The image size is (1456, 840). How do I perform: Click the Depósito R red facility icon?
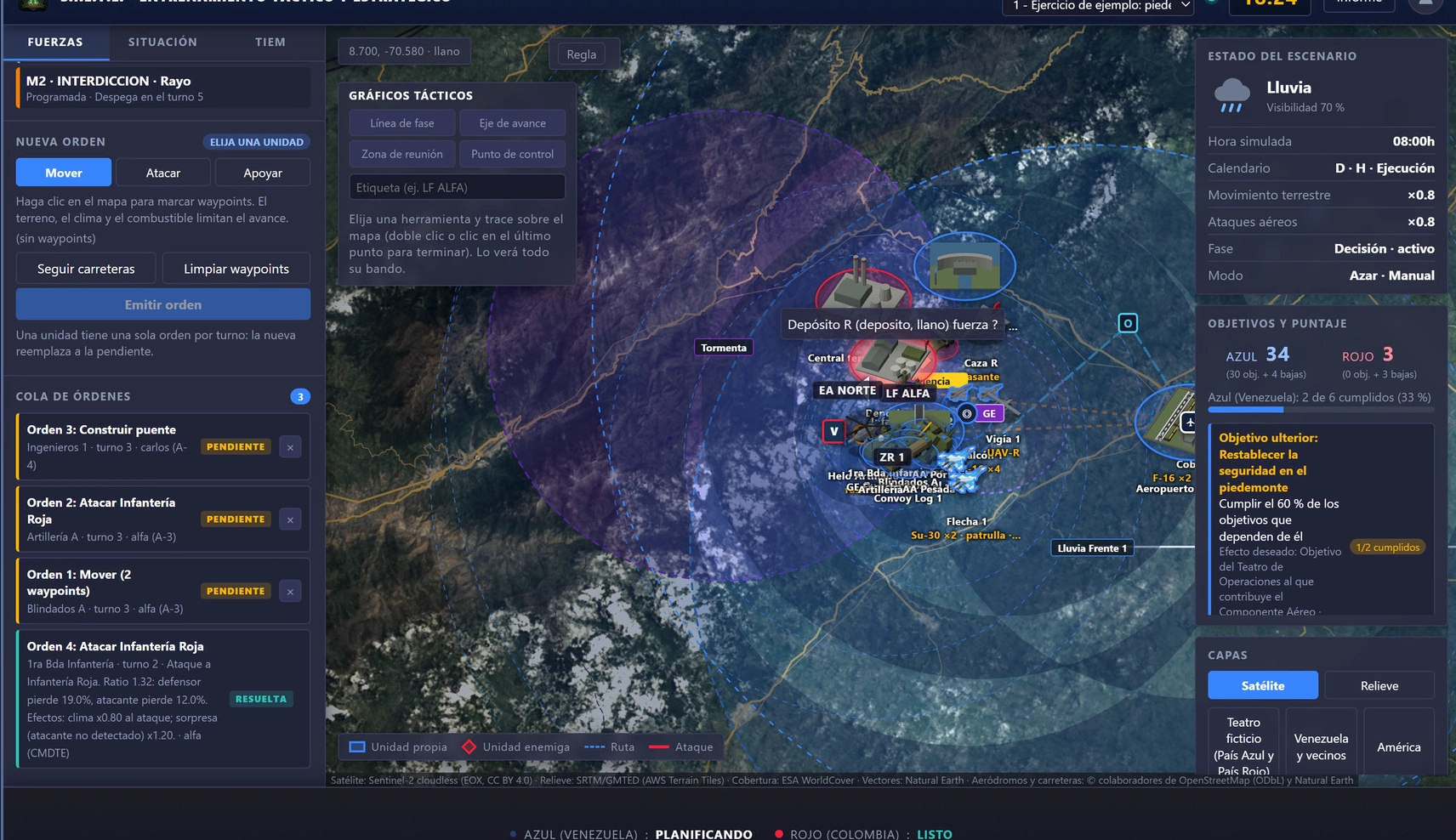pyautogui.click(x=893, y=360)
